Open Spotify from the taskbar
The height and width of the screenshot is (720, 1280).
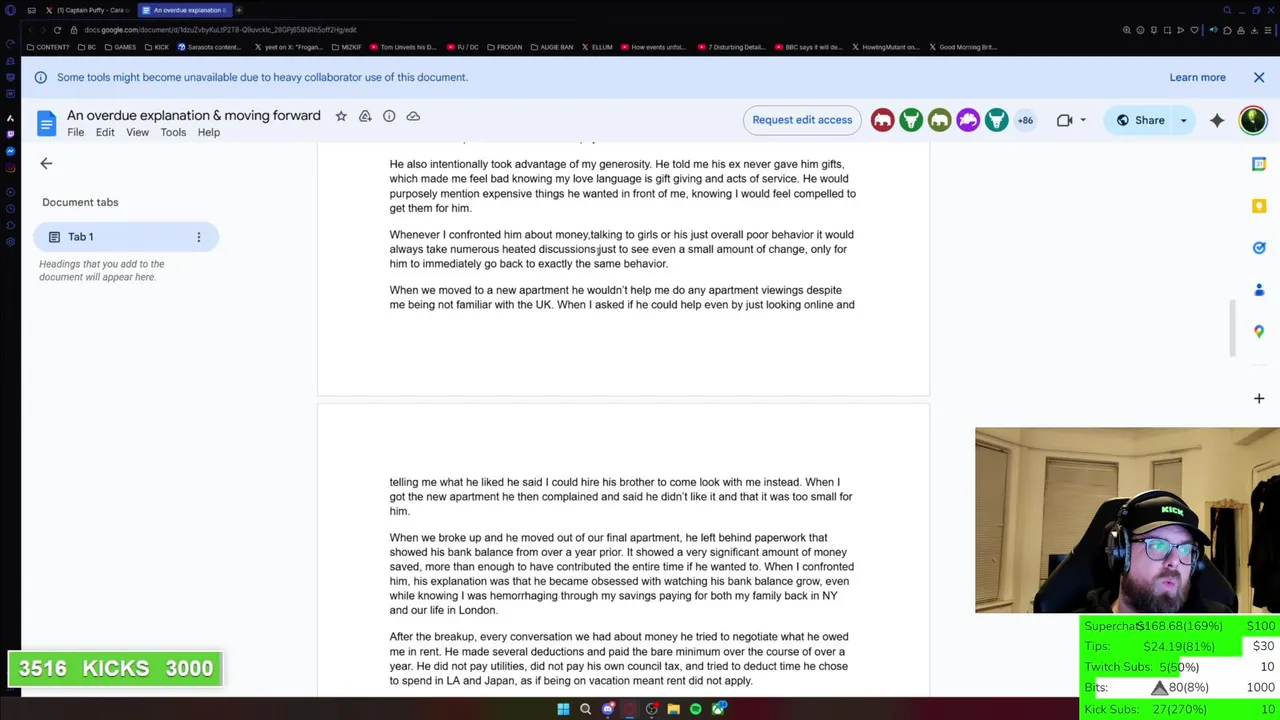coord(696,709)
